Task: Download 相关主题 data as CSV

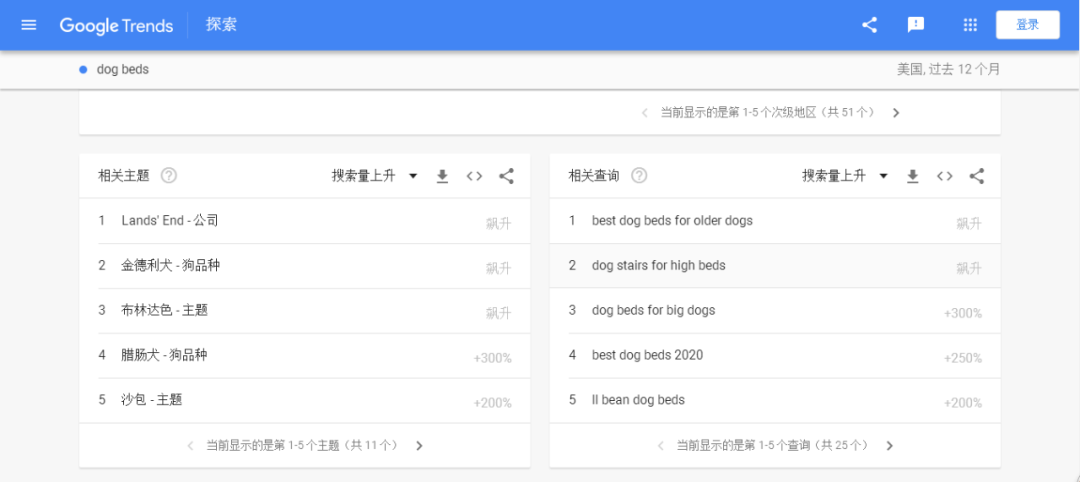Action: click(x=442, y=177)
